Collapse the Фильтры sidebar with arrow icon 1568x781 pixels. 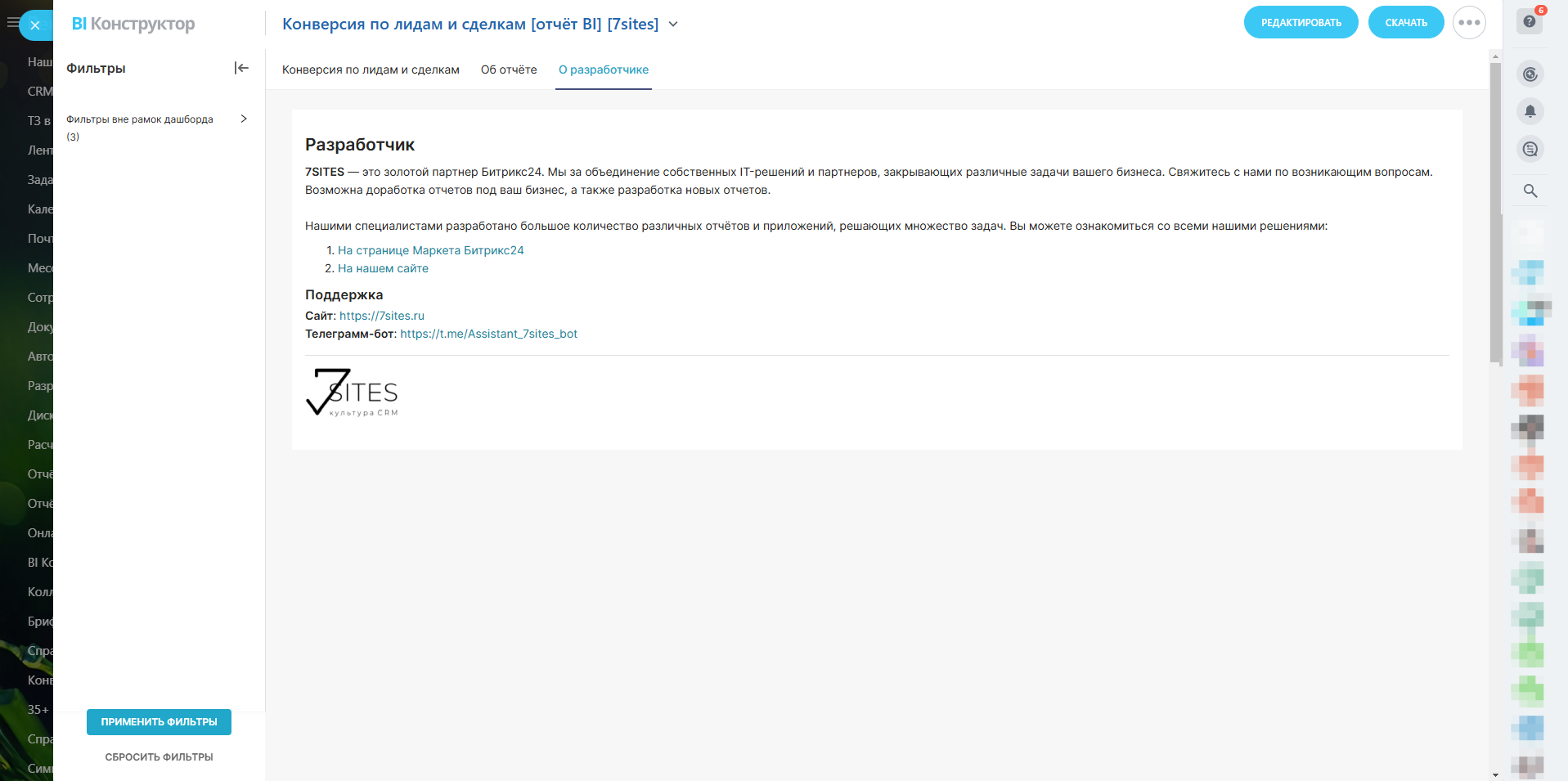coord(241,68)
